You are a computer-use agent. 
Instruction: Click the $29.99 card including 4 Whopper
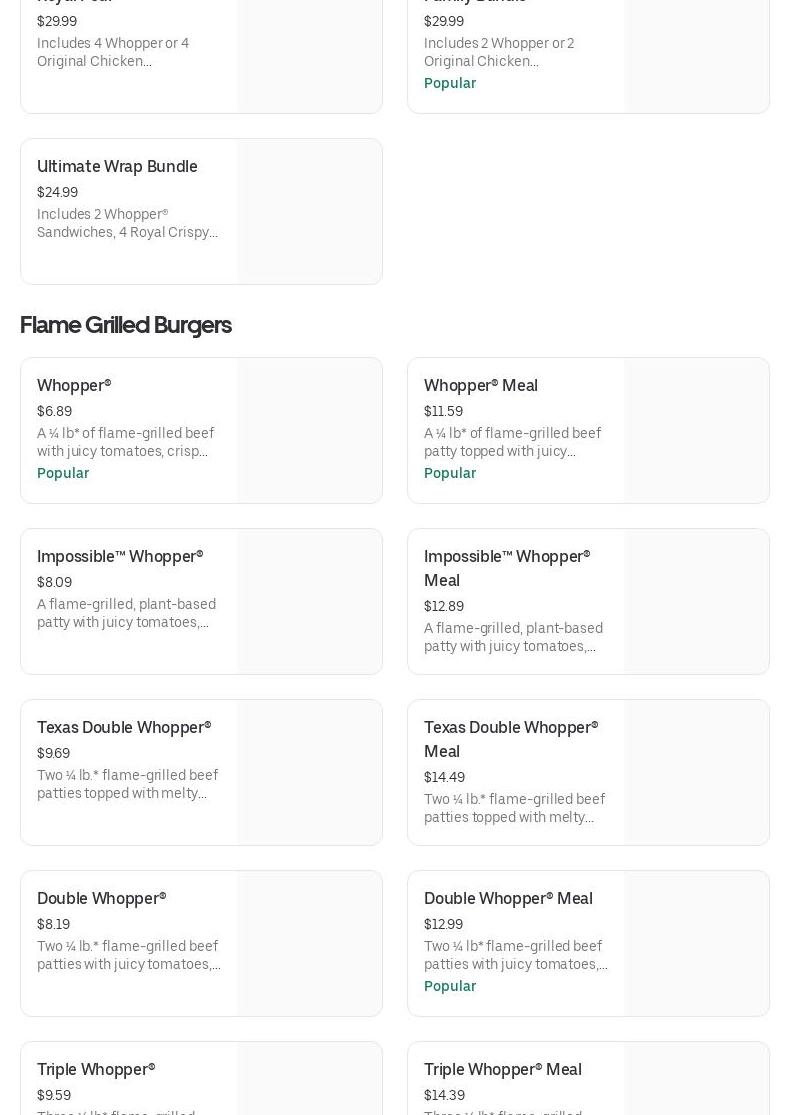point(128,52)
